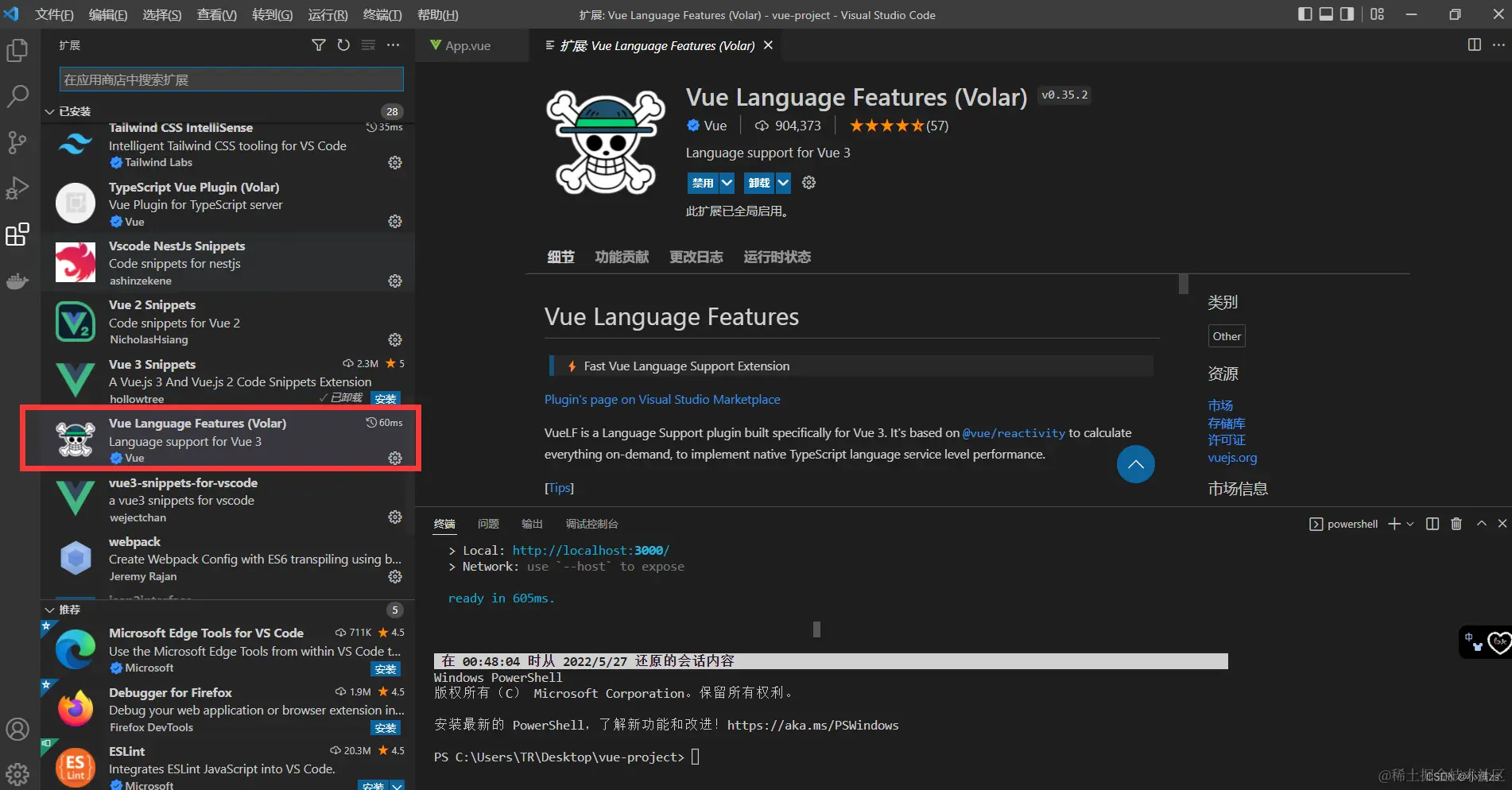The image size is (1512, 790).
Task: Switch to the 运行时状态 tab
Action: click(x=777, y=257)
